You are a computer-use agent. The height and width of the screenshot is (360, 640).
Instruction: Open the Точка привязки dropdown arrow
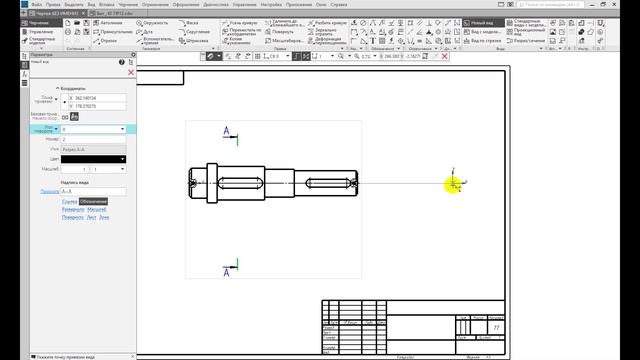pos(56,99)
